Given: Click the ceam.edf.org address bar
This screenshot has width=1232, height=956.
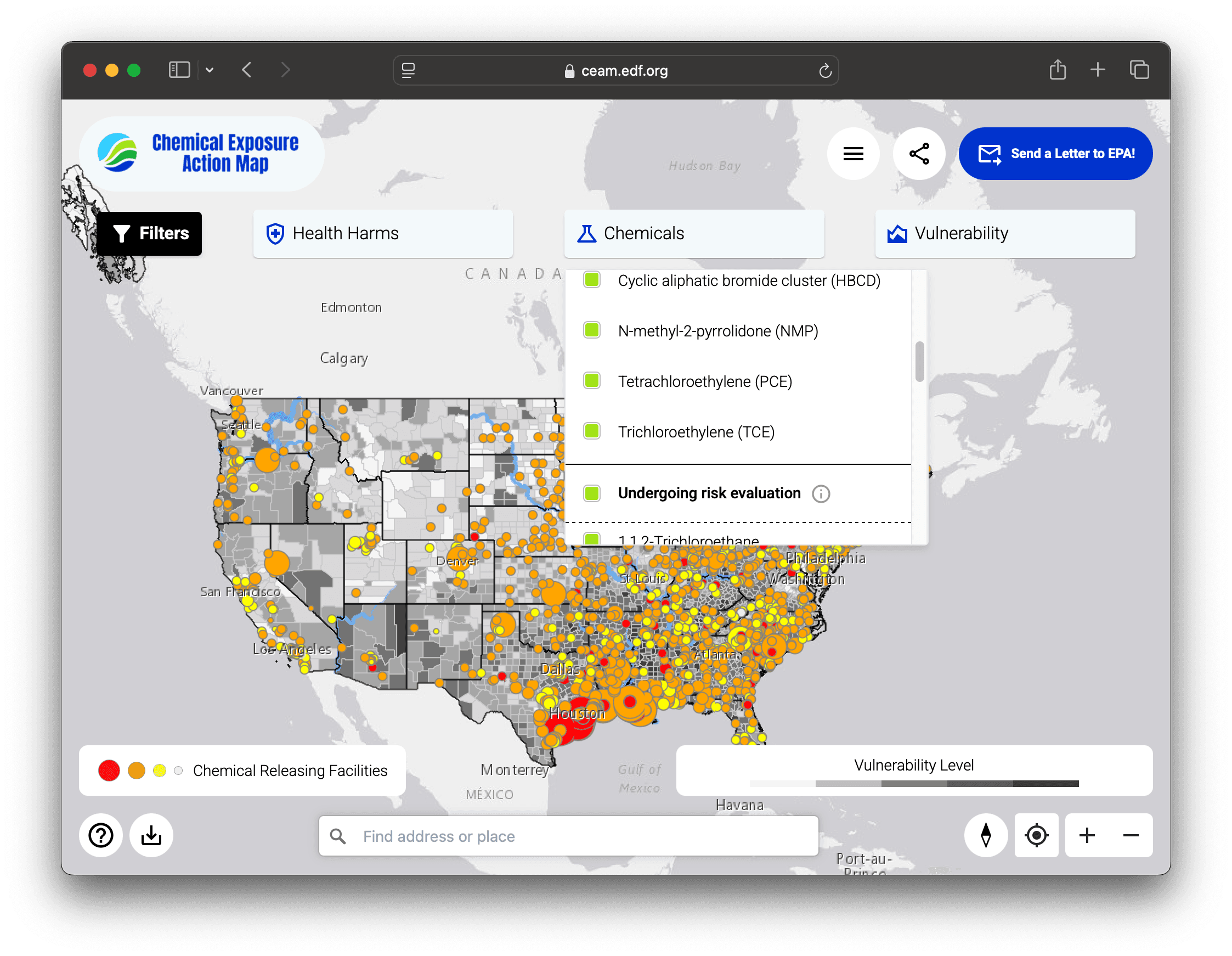Looking at the screenshot, I should point(615,71).
